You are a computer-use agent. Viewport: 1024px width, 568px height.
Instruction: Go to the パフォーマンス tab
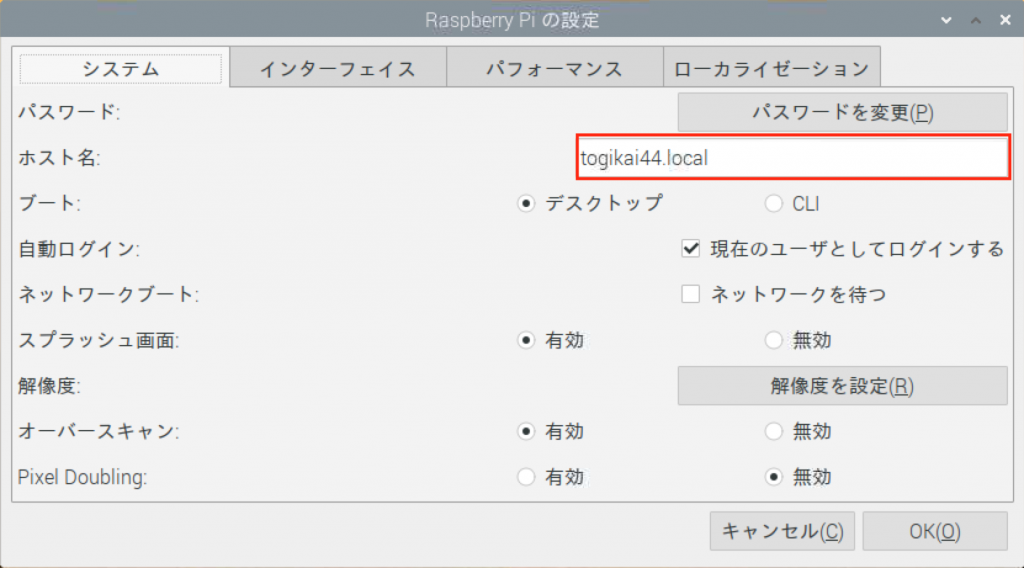pyautogui.click(x=554, y=69)
